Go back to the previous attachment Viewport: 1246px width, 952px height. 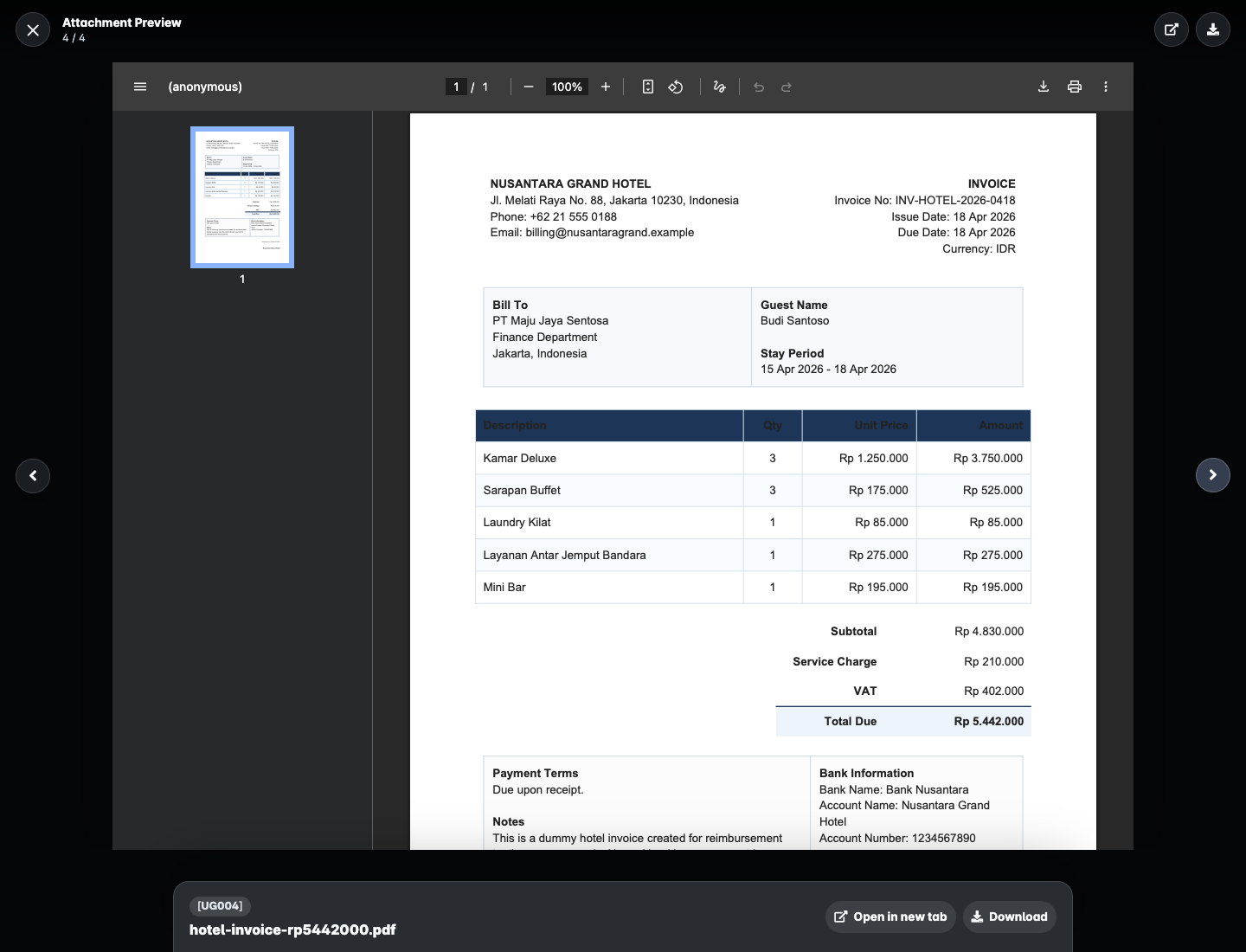[33, 475]
